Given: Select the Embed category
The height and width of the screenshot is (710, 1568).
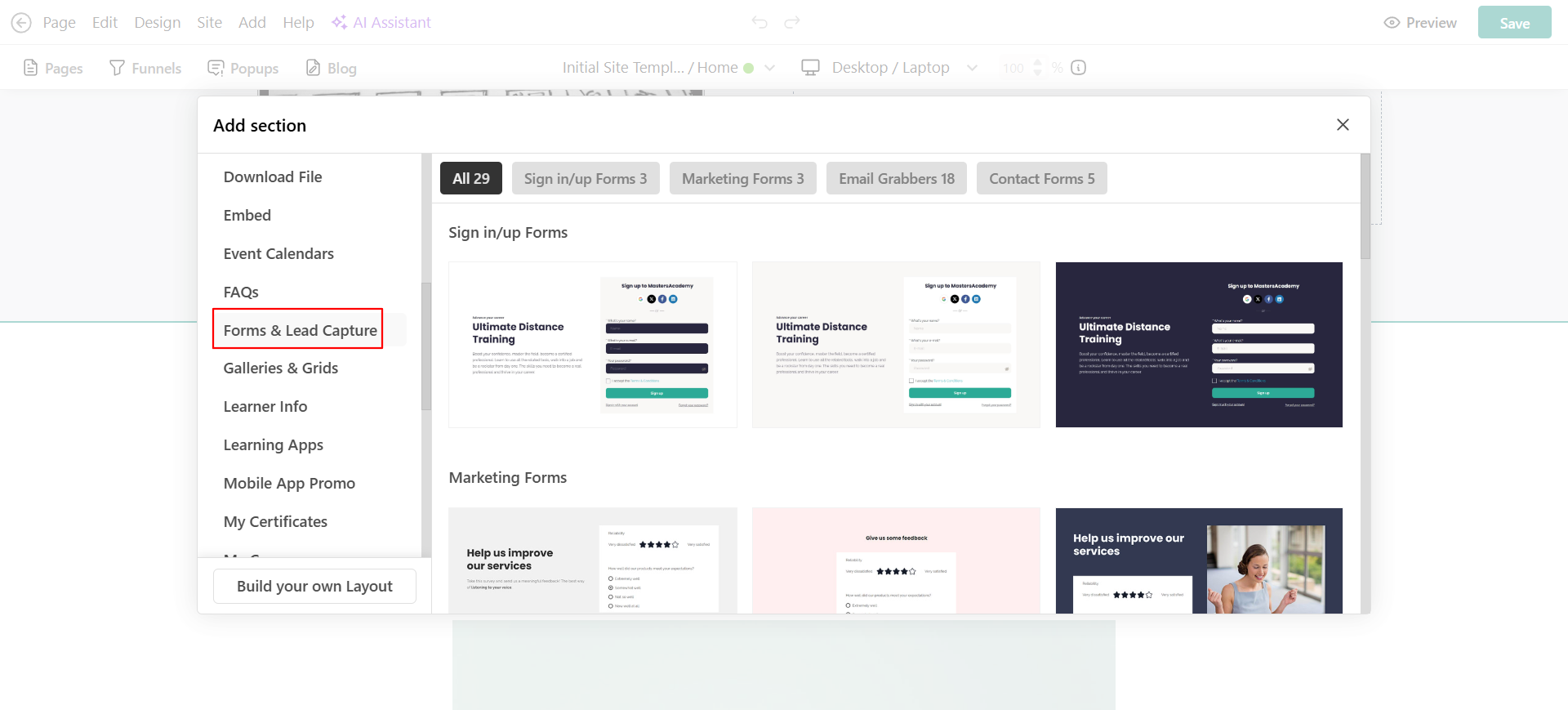Looking at the screenshot, I should [247, 215].
